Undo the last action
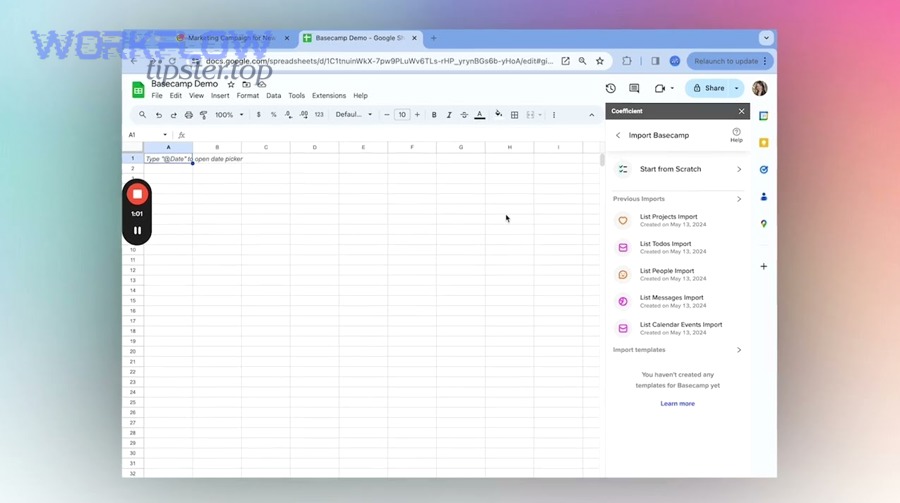This screenshot has width=900, height=503. point(158,115)
